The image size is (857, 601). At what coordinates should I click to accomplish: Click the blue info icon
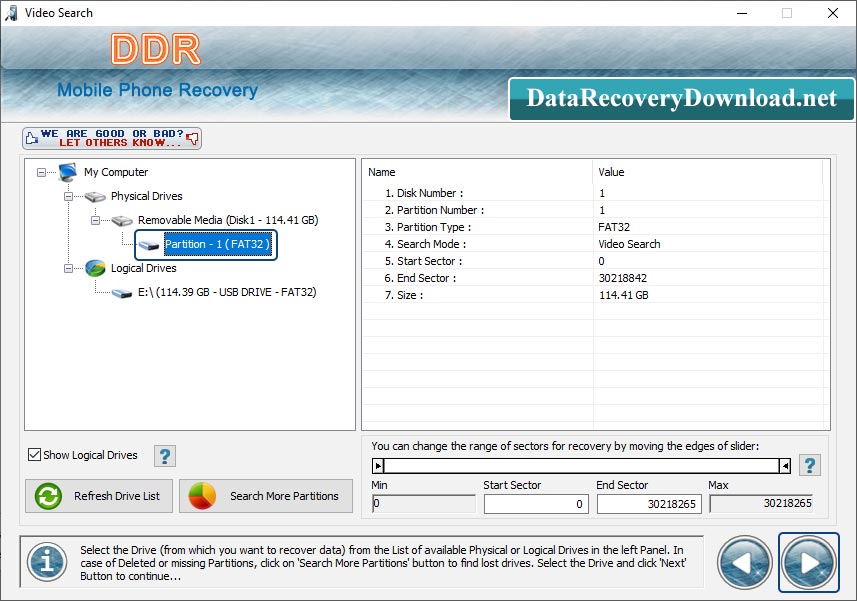pyautogui.click(x=47, y=562)
